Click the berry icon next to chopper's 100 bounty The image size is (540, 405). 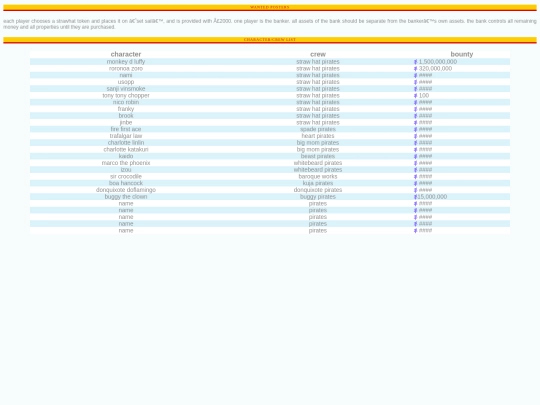click(415, 96)
